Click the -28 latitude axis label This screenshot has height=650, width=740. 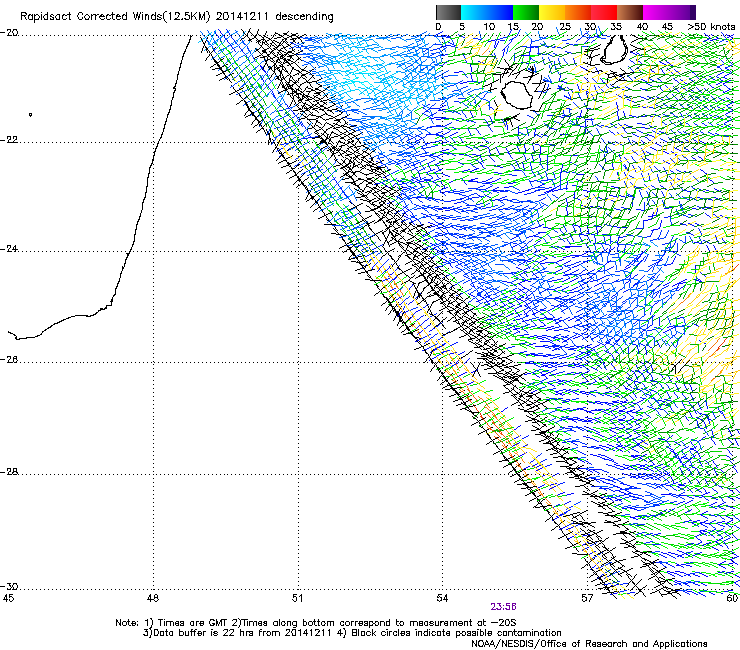click(10, 472)
